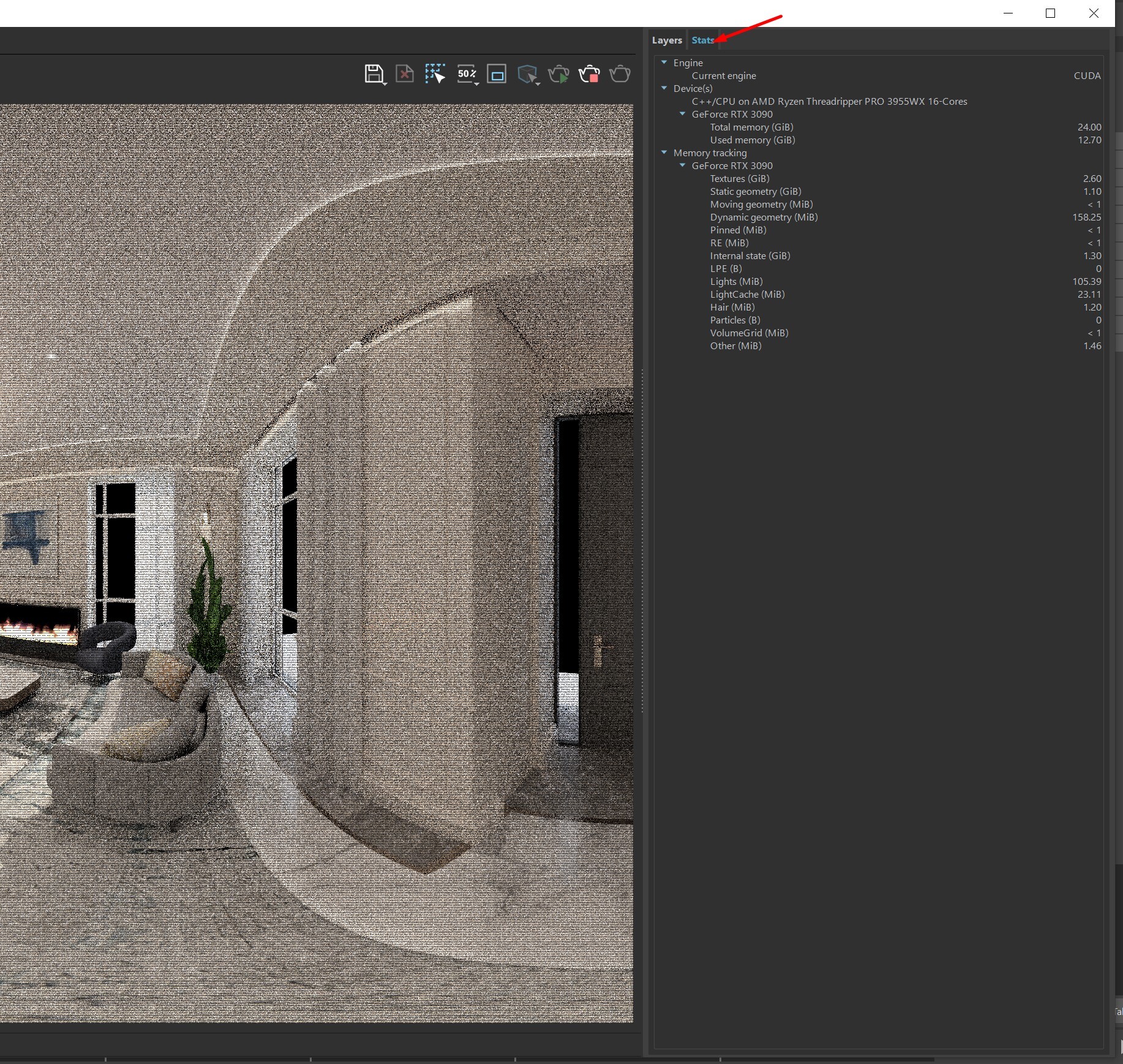The height and width of the screenshot is (1064, 1123).
Task: Click the 12.70 used memory value
Action: pyautogui.click(x=1089, y=140)
